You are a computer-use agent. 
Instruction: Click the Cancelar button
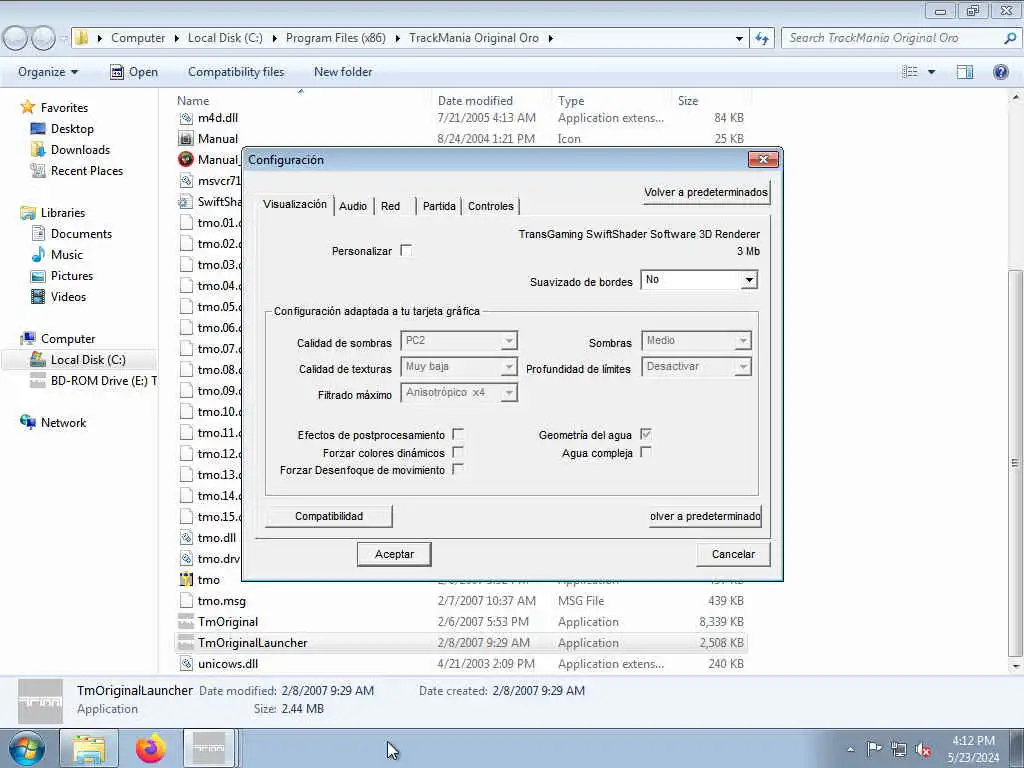[x=733, y=554]
